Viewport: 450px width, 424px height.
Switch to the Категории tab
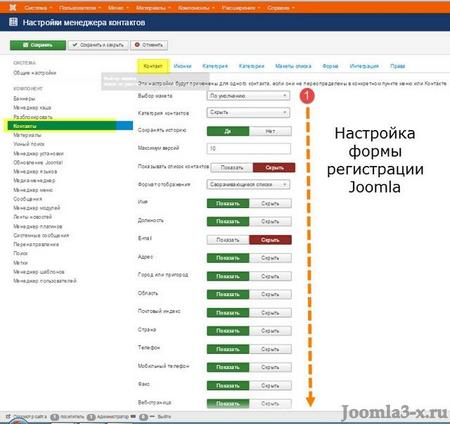[x=252, y=66]
